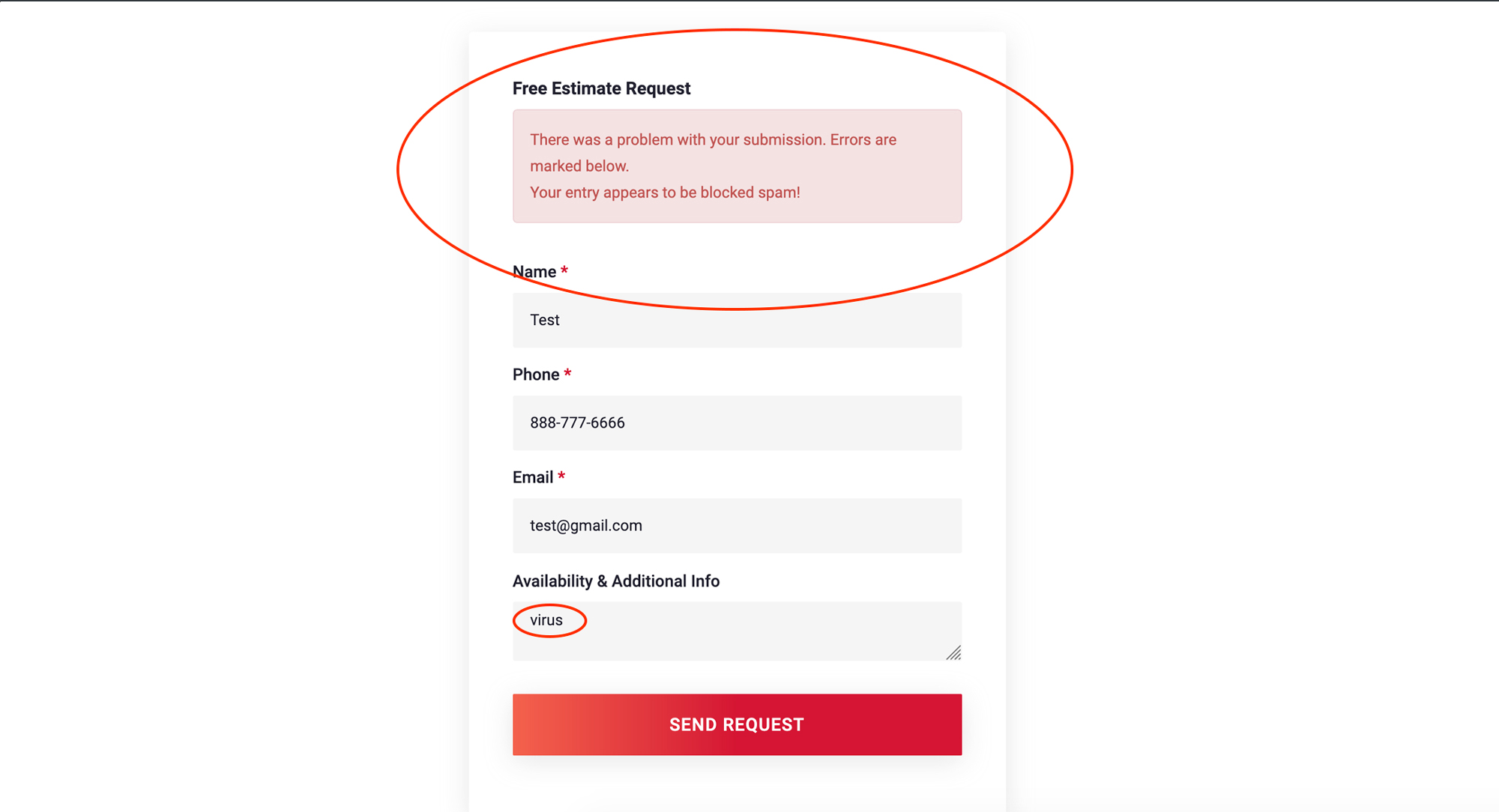Click the entered name 'Test'
The width and height of the screenshot is (1499, 812).
click(x=545, y=321)
